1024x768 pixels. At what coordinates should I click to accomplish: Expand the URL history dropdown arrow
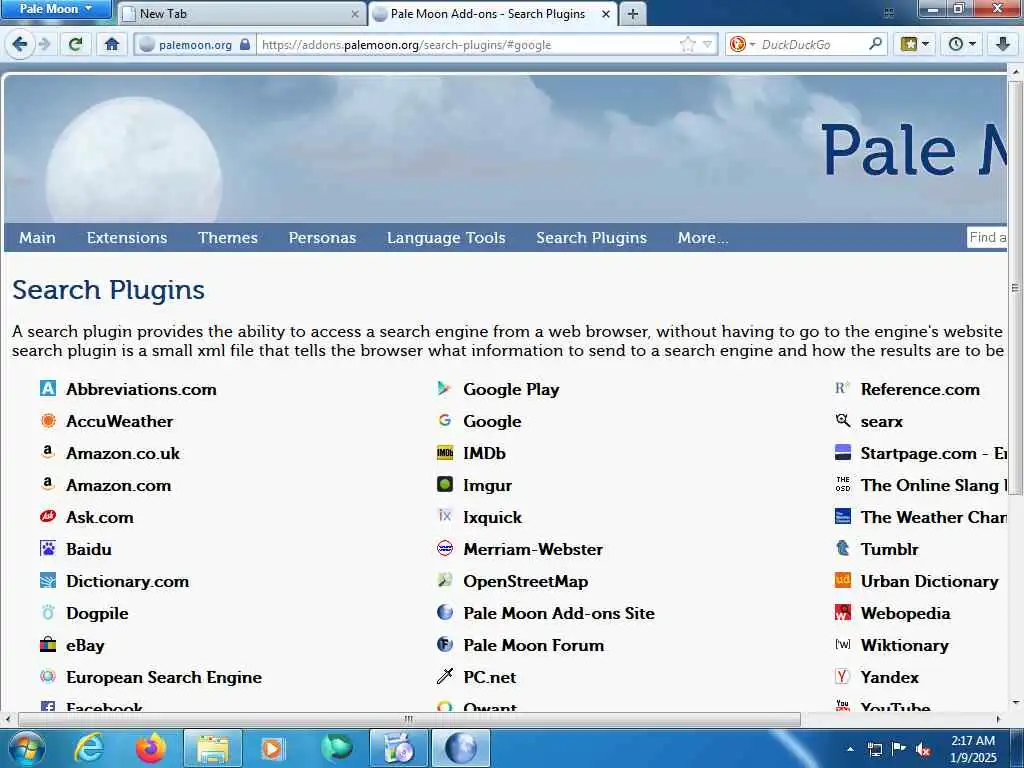tap(707, 44)
